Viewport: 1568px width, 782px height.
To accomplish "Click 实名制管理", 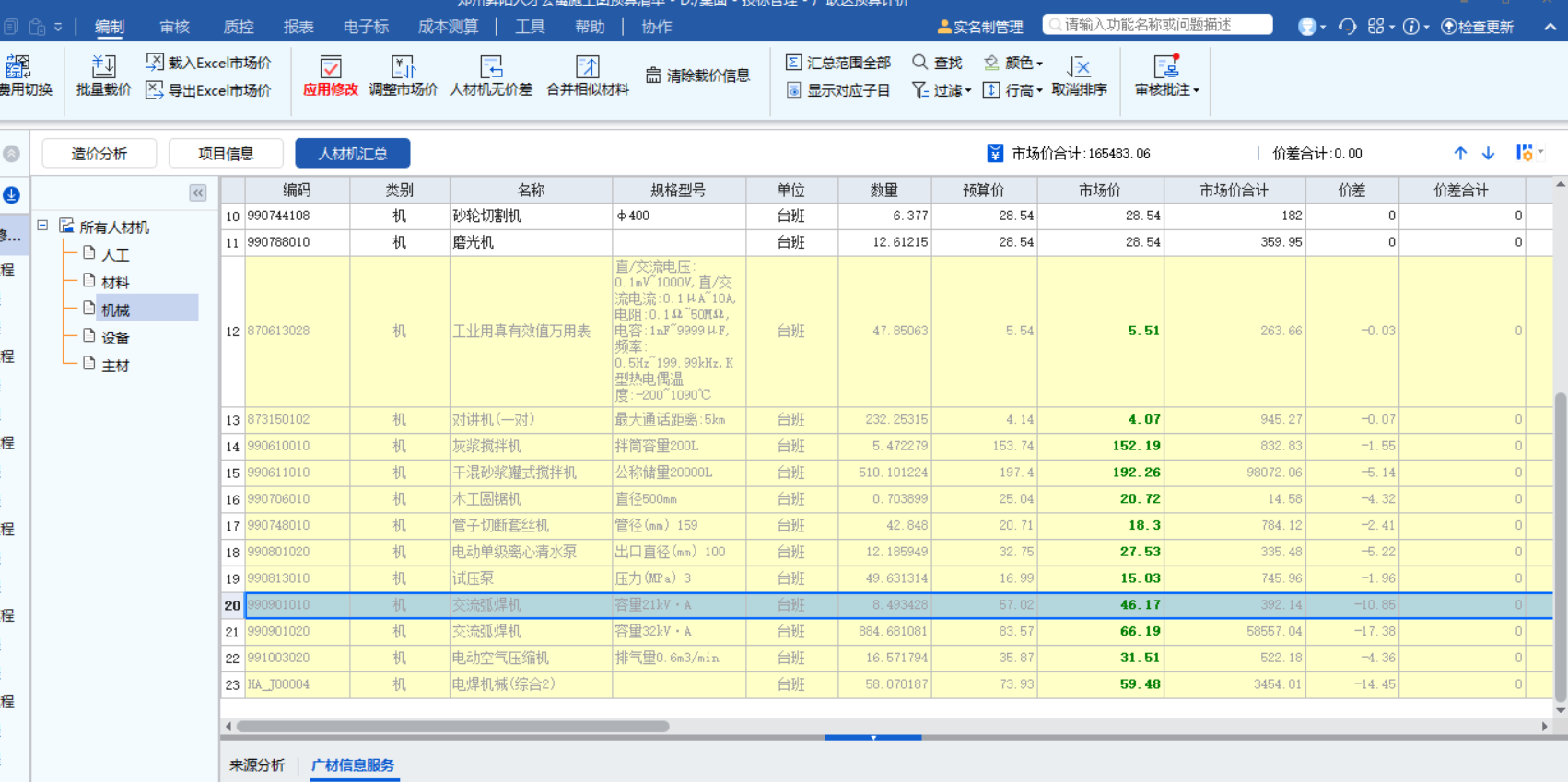I will [x=980, y=27].
